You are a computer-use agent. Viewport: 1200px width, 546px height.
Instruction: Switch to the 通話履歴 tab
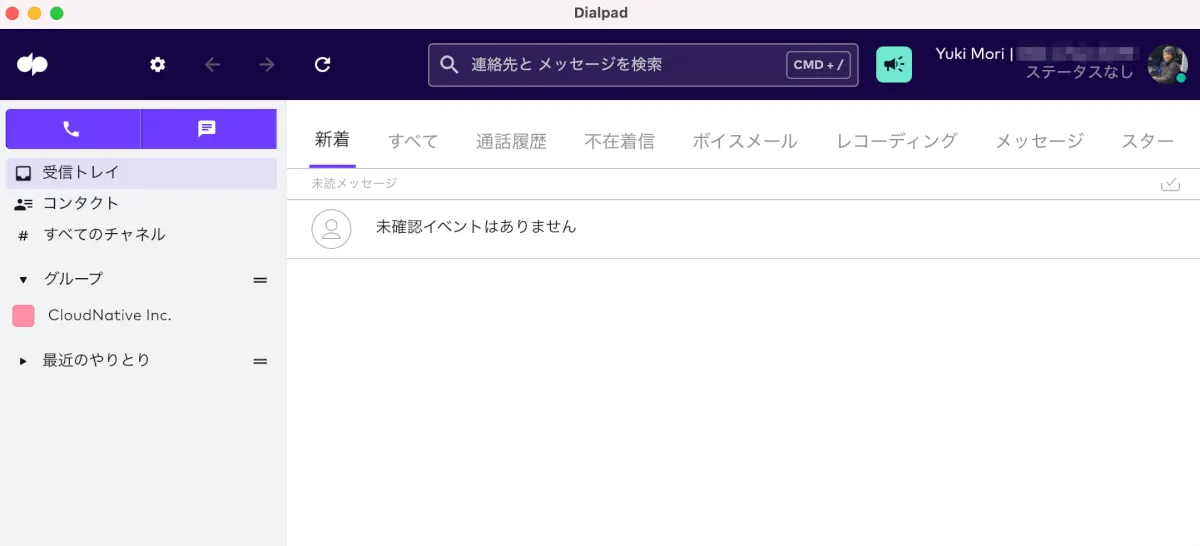[x=511, y=141]
